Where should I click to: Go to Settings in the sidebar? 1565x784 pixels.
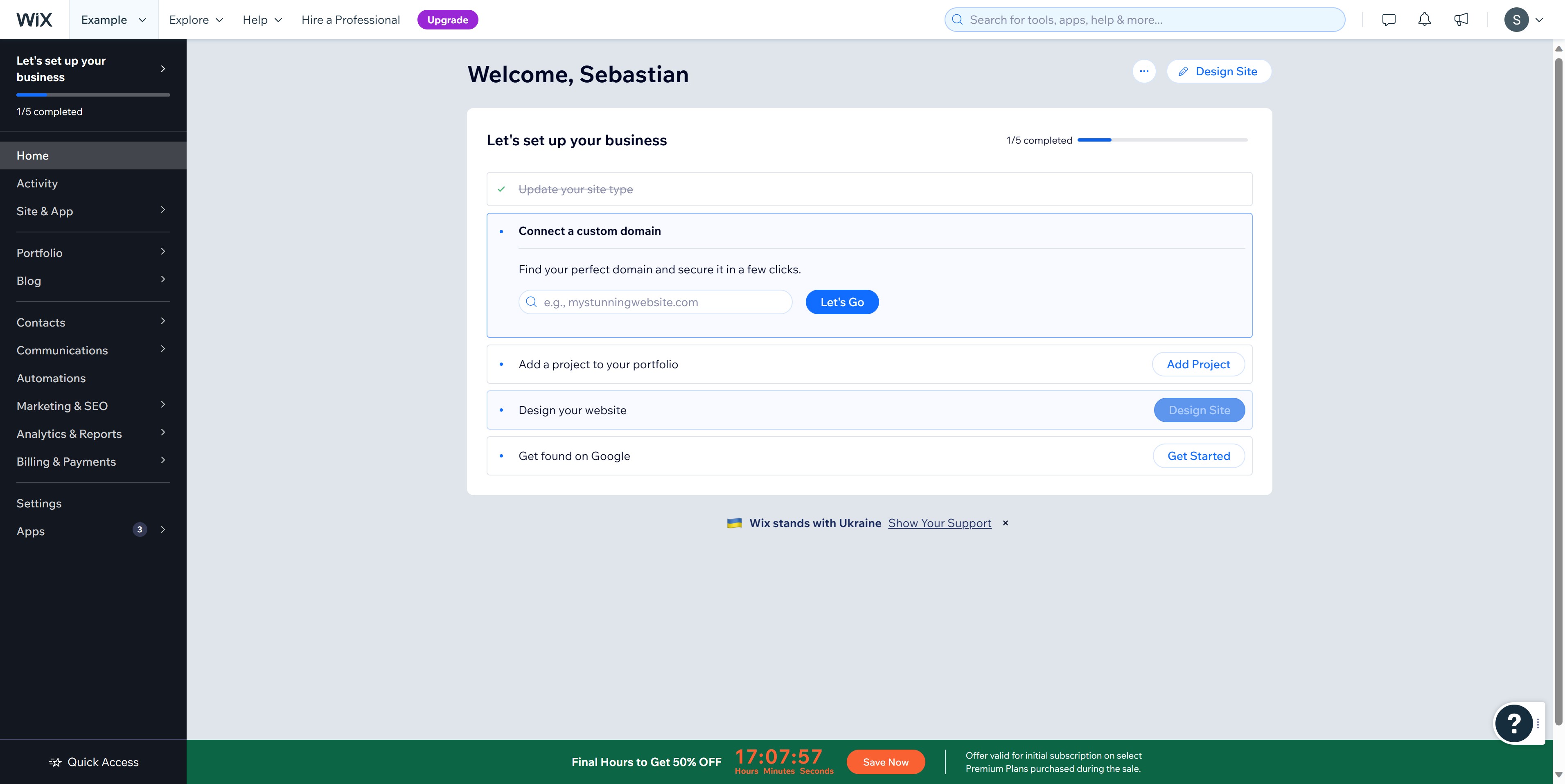[x=39, y=503]
